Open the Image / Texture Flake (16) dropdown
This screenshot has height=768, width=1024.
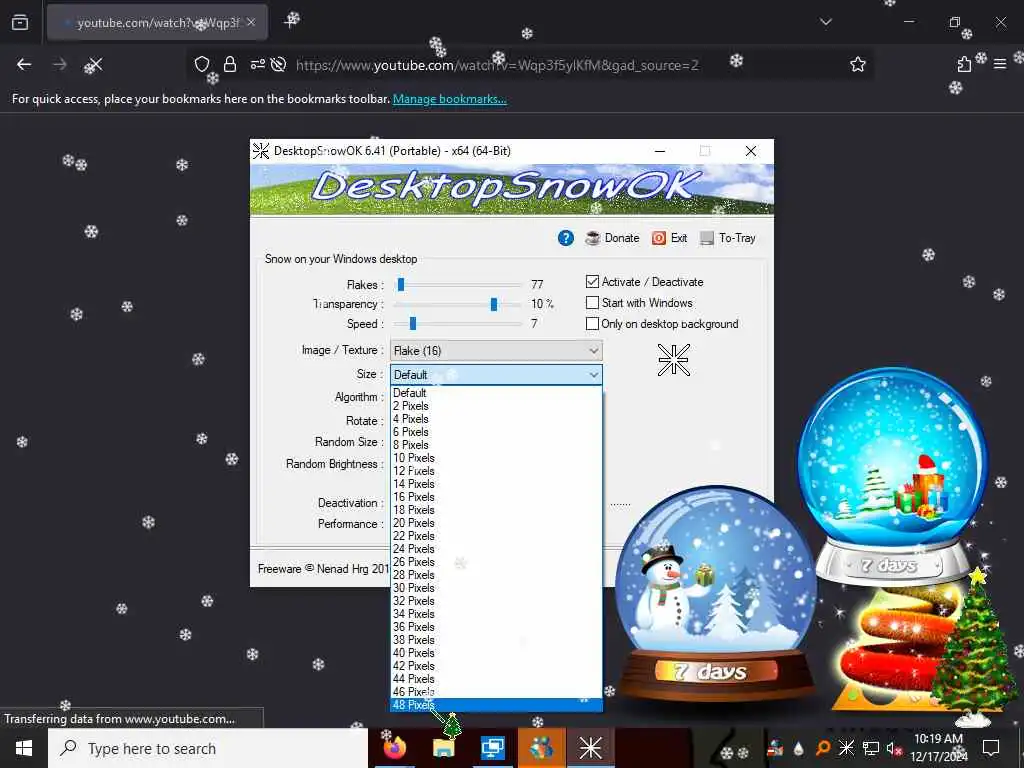(496, 351)
